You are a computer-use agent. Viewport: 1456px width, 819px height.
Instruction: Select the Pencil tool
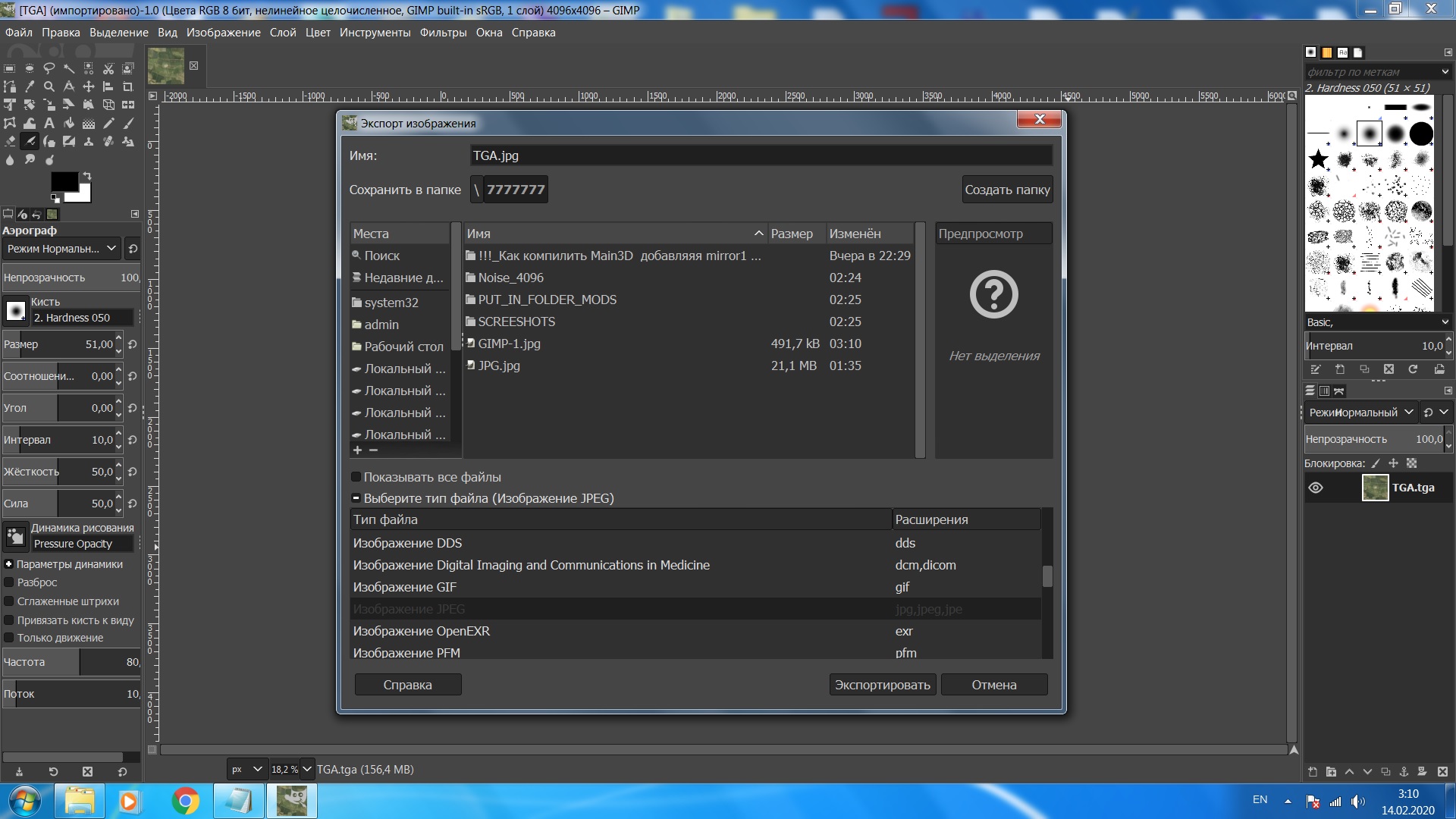[108, 124]
